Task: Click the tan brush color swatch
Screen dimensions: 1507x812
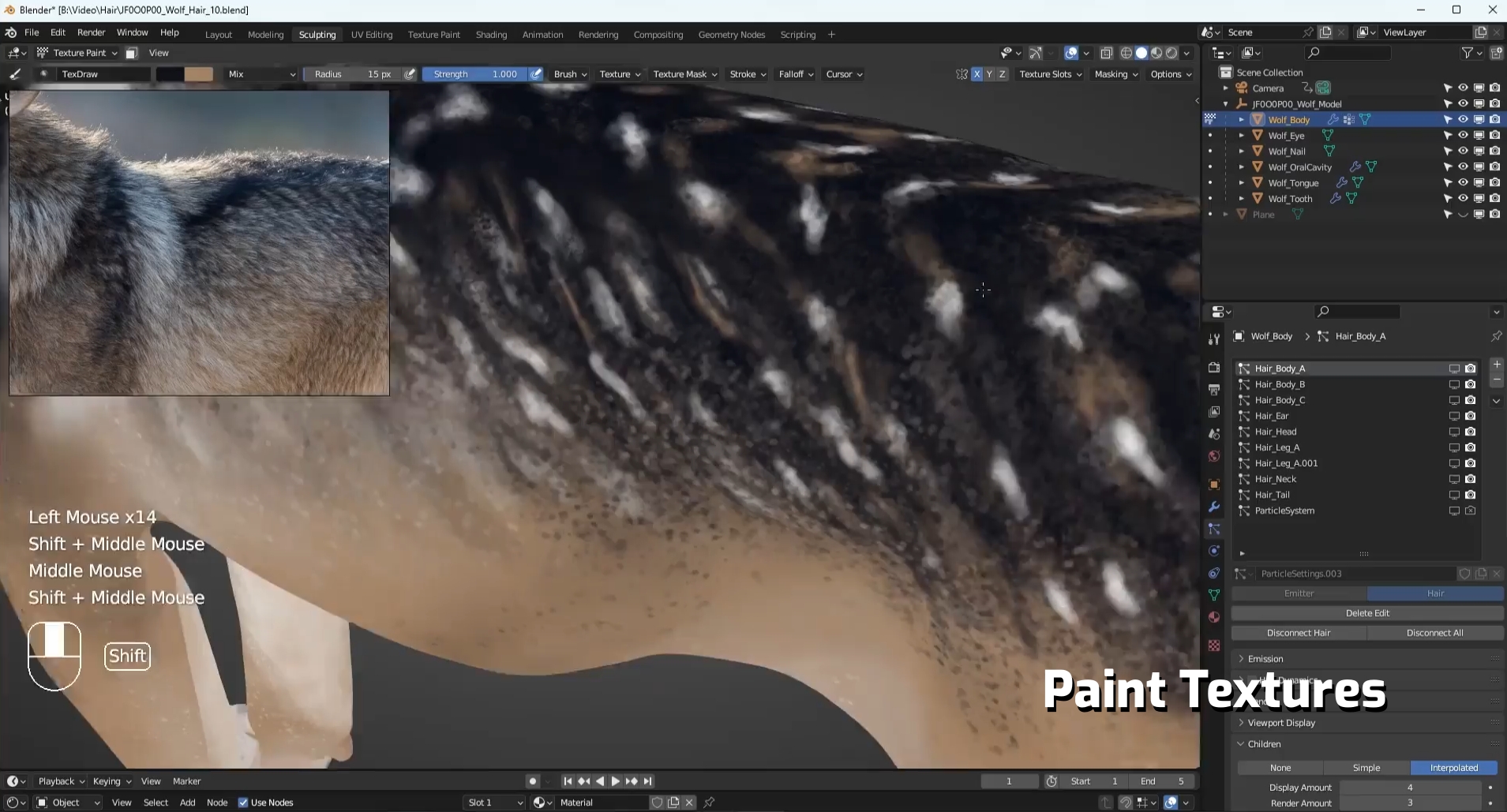Action: tap(198, 74)
